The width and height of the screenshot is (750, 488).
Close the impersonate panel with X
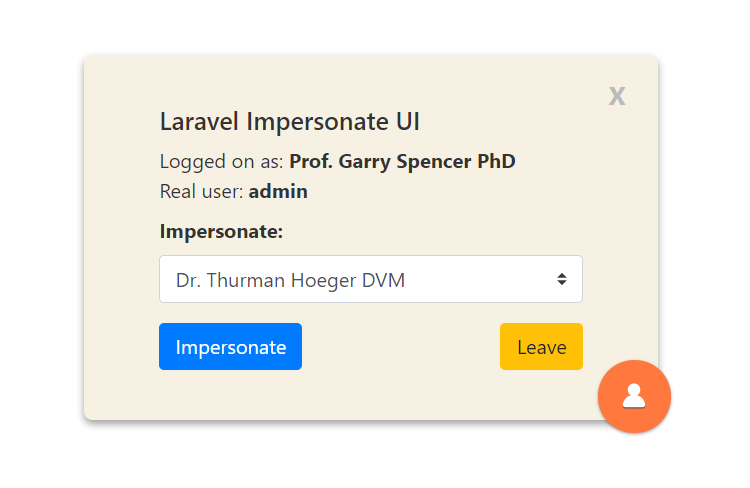(617, 96)
